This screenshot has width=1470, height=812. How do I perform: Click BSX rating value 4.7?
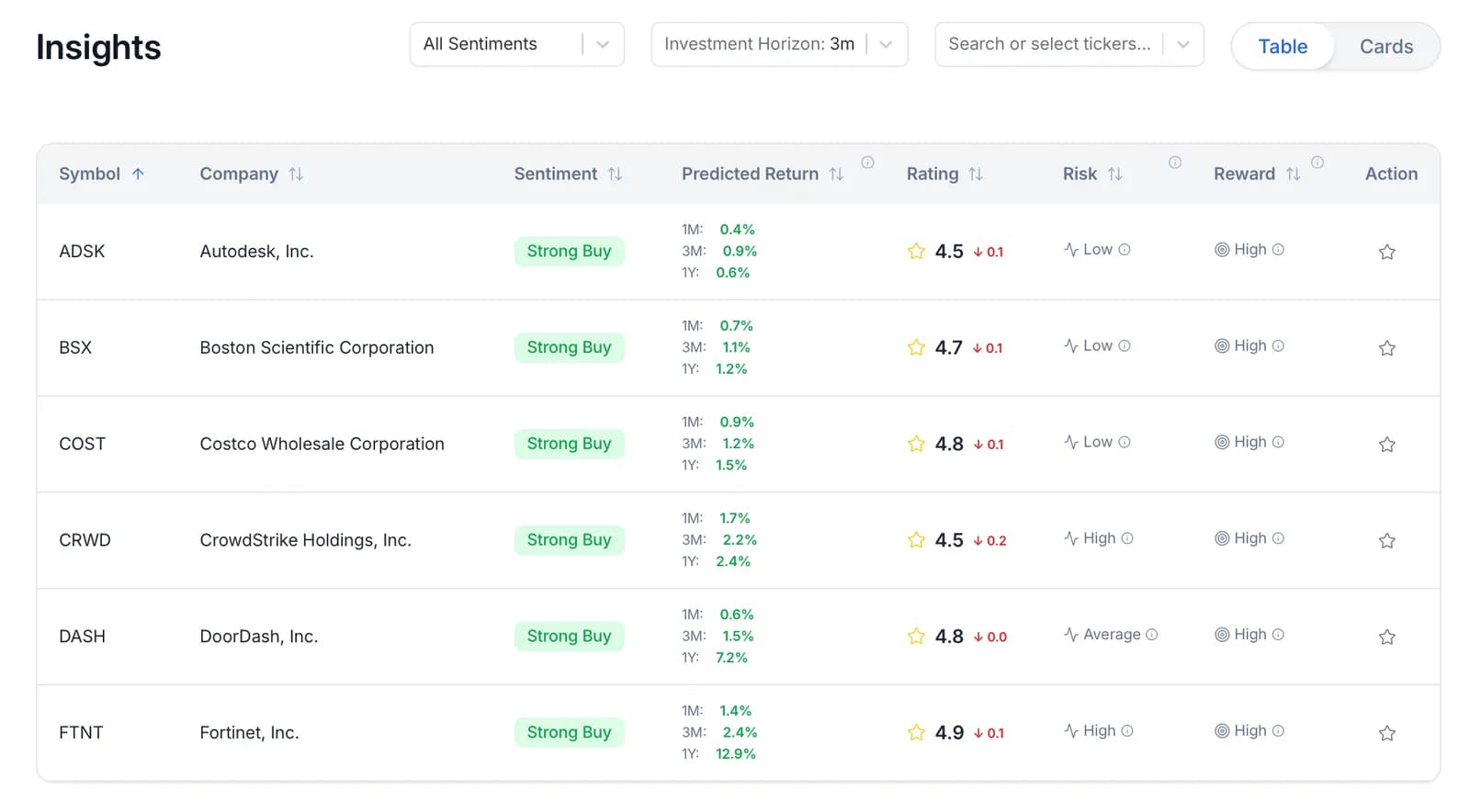[x=949, y=347]
